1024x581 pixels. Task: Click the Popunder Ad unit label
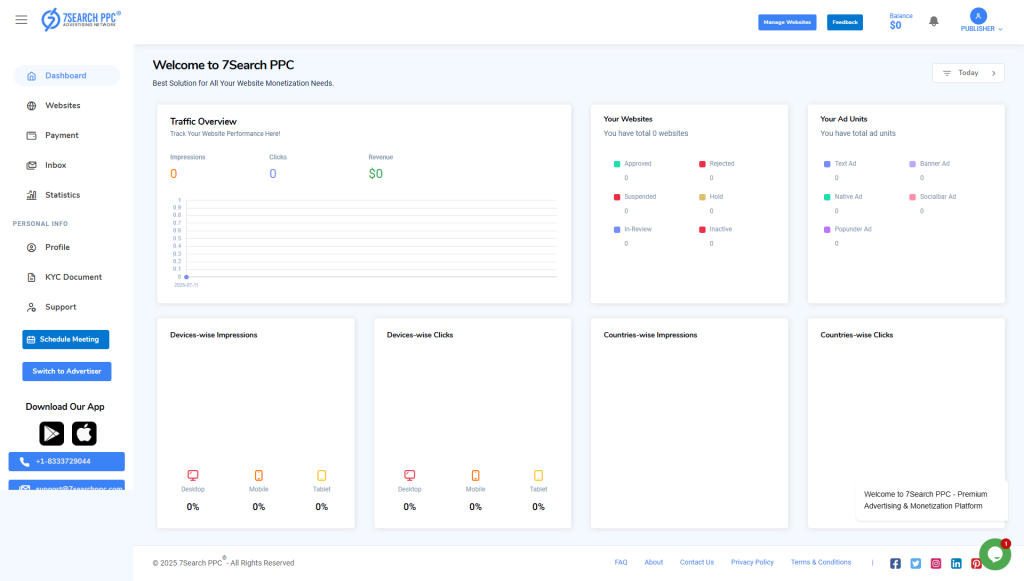(x=853, y=229)
